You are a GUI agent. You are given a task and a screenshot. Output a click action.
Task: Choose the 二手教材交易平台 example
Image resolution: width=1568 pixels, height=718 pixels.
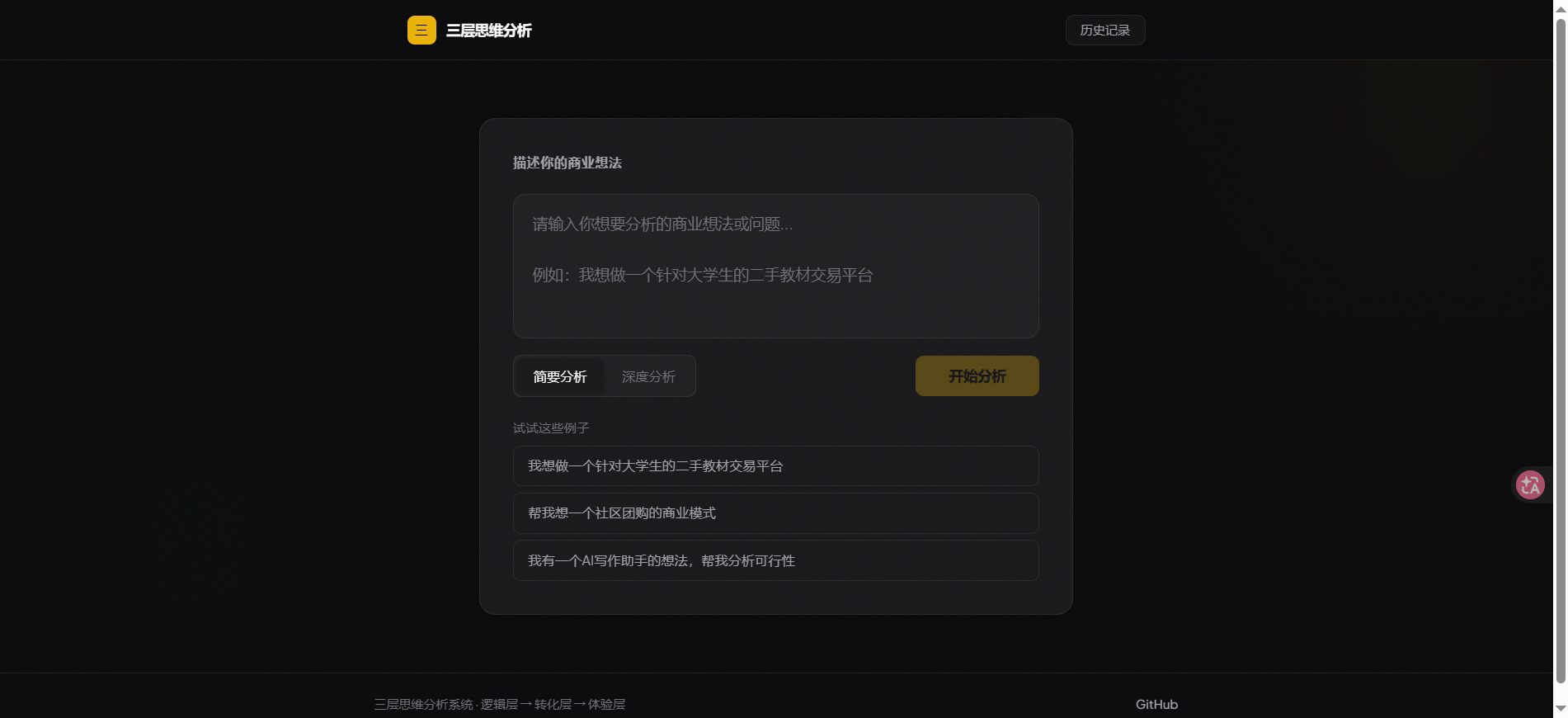[776, 466]
